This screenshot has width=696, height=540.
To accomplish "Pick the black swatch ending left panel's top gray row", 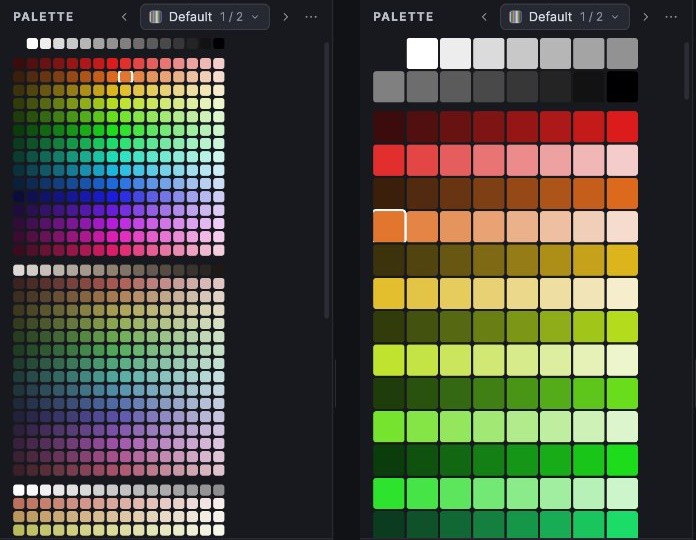I will [219, 43].
